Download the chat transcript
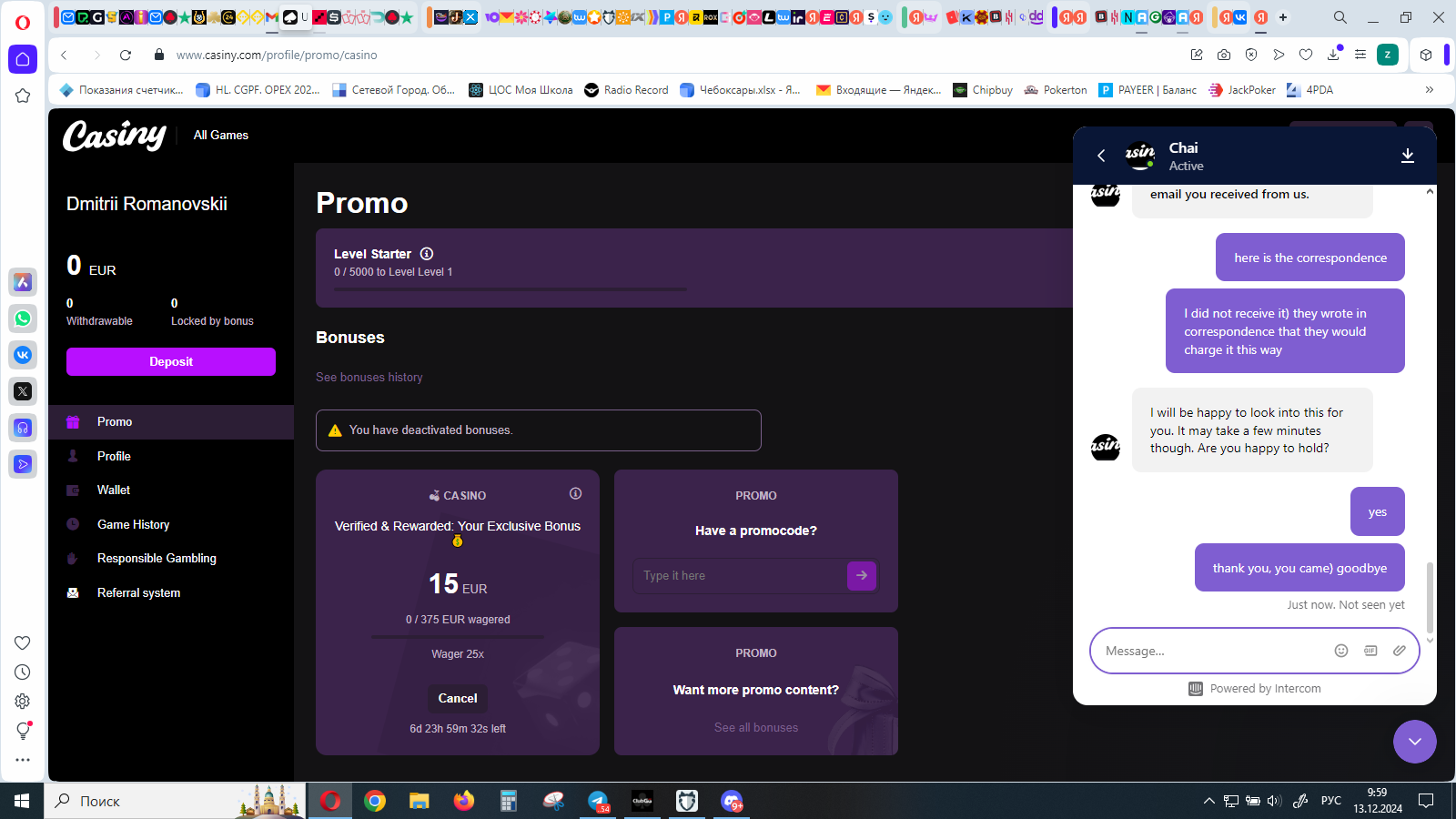The height and width of the screenshot is (819, 1456). (x=1407, y=156)
